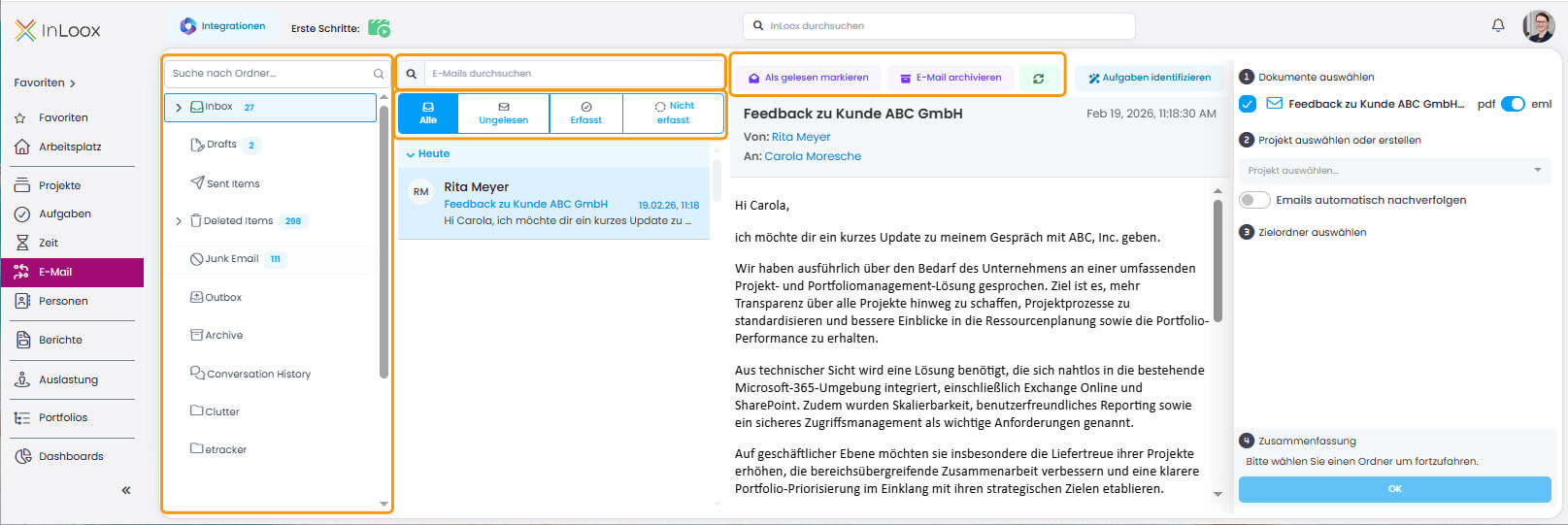Click the green refresh icon
This screenshot has width=1568, height=525.
coord(1039,79)
